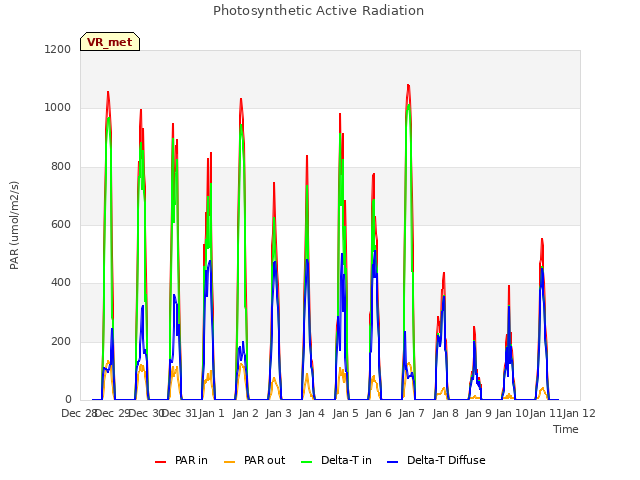The image size is (640, 480).
Task: Click the Jan 7 PAR in peak
Action: click(408, 85)
